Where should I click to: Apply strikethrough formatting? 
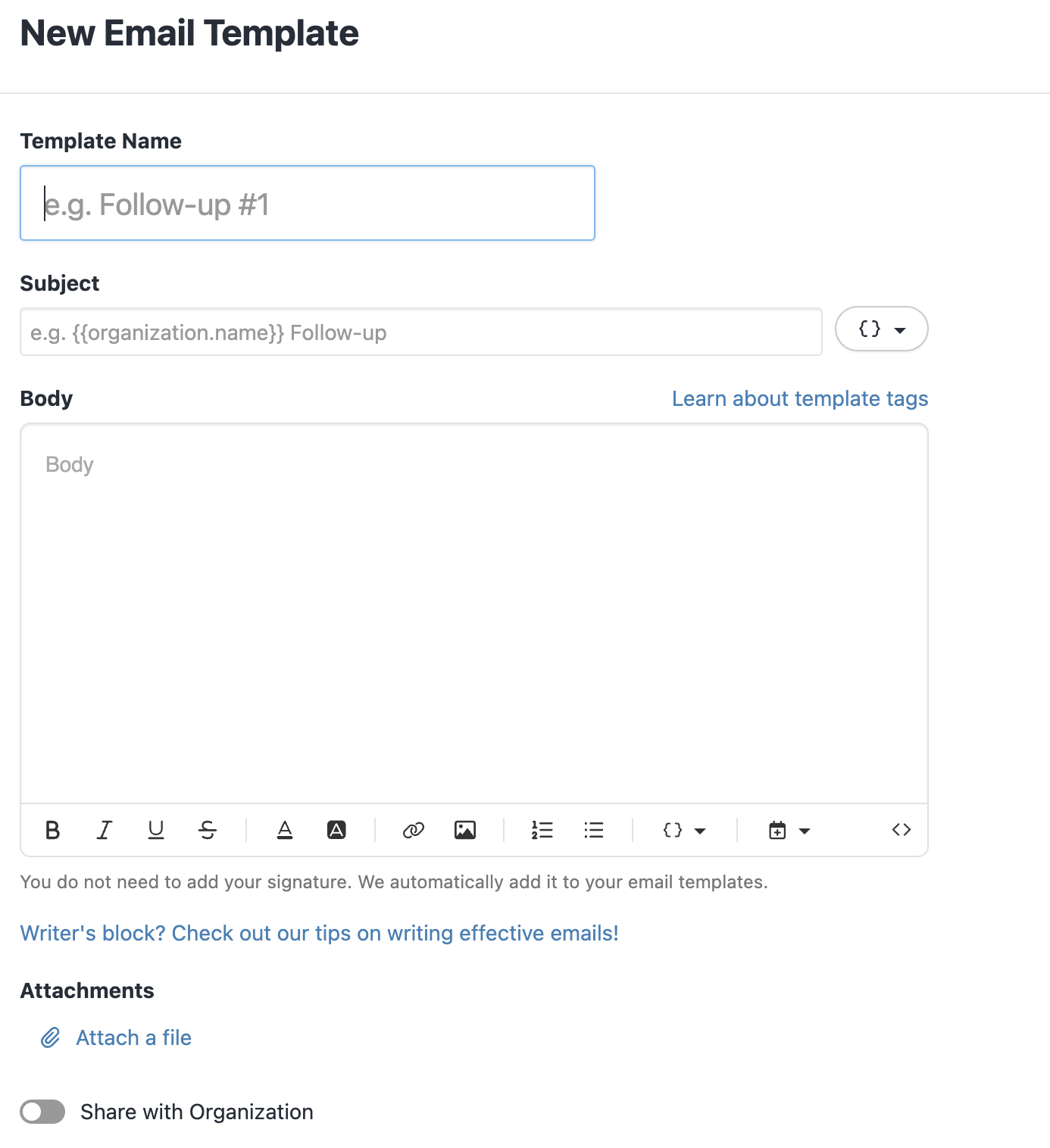pos(208,830)
